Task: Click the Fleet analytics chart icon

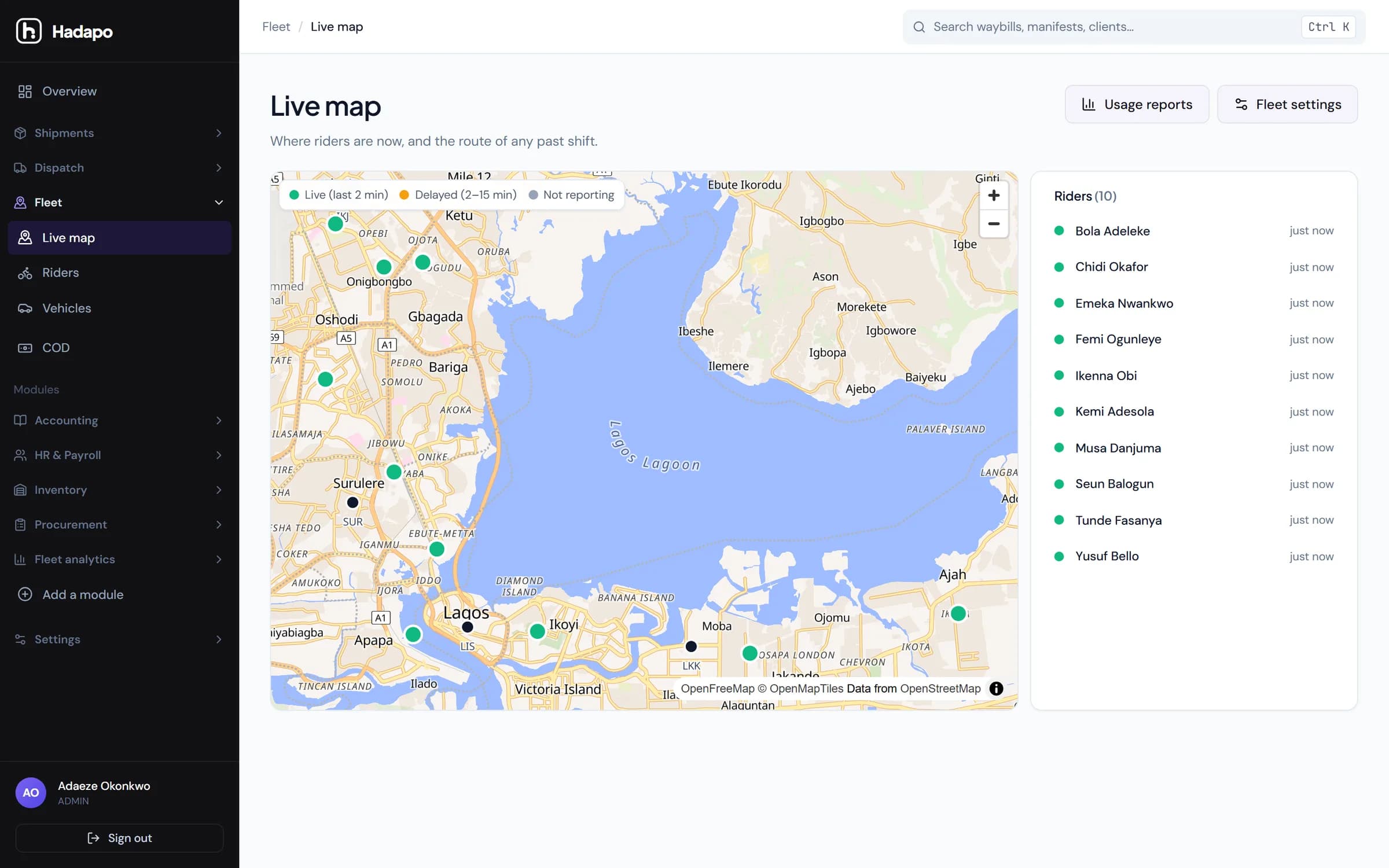Action: point(20,560)
